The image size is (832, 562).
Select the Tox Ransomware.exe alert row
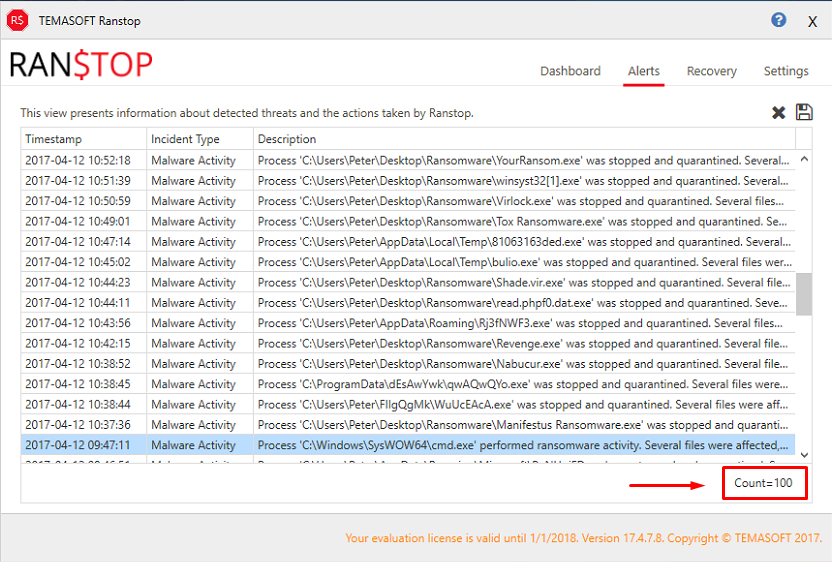(x=408, y=221)
